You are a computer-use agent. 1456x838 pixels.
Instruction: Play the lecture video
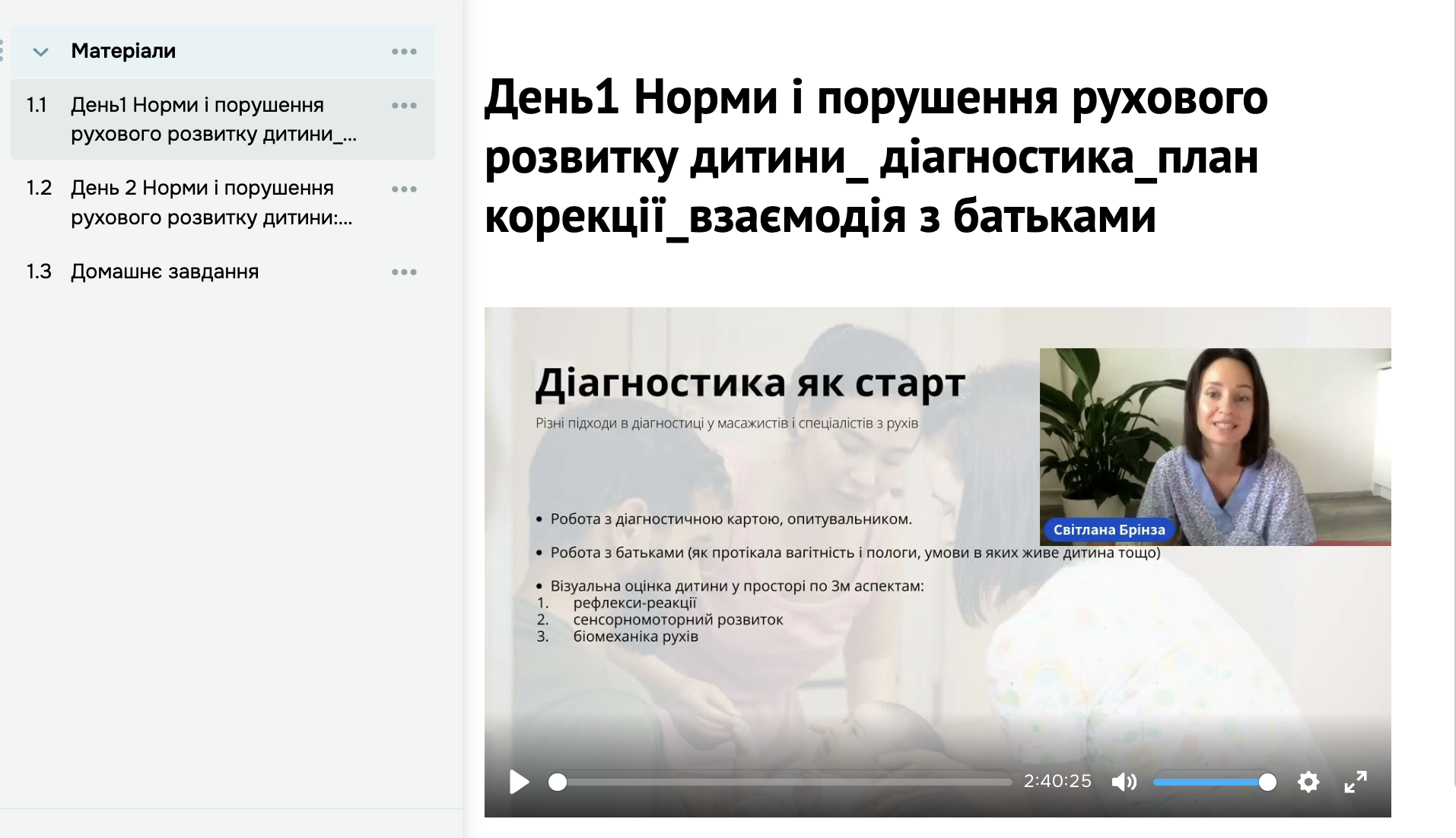point(519,782)
